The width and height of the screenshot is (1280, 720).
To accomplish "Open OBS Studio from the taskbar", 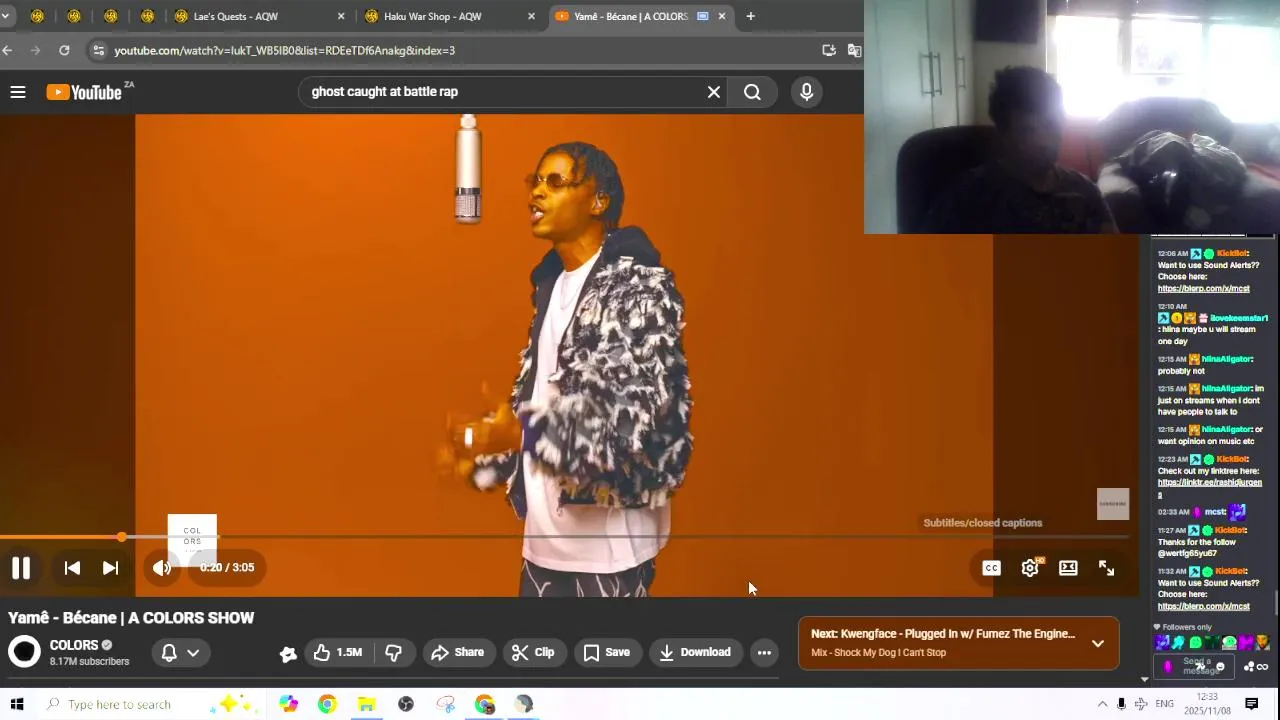I will click(x=405, y=704).
